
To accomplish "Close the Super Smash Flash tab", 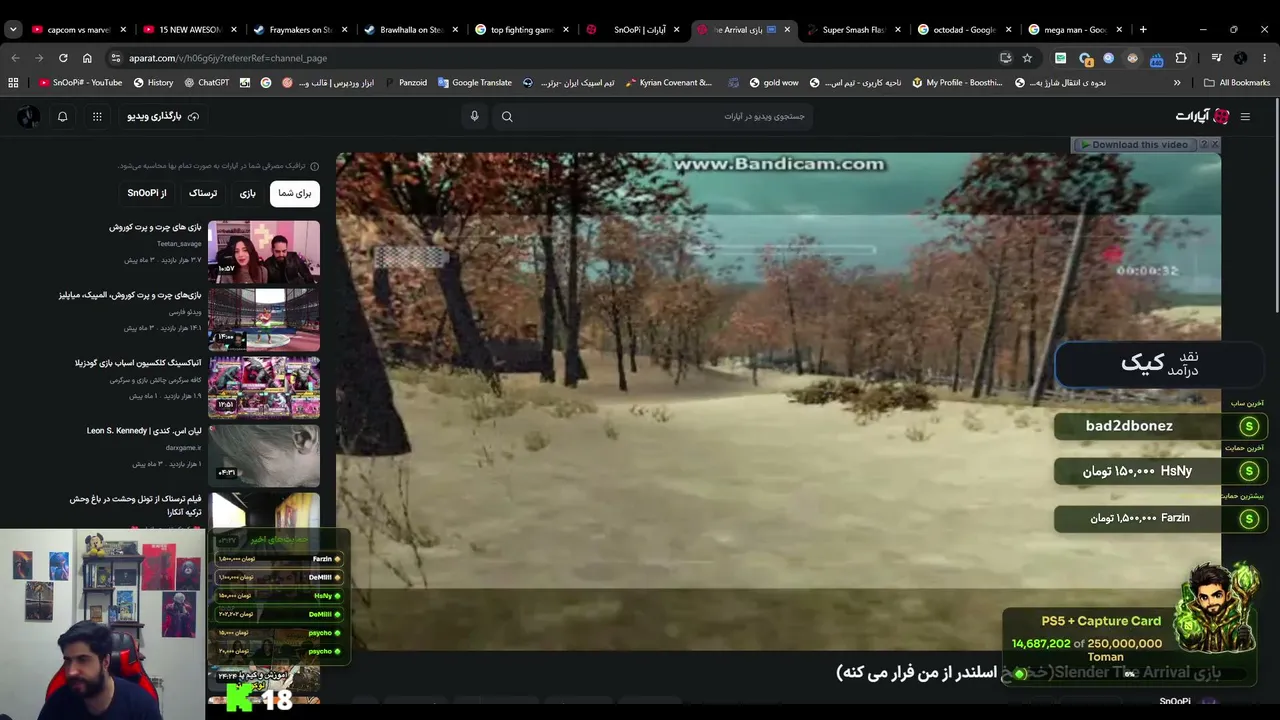I will pos(898,30).
